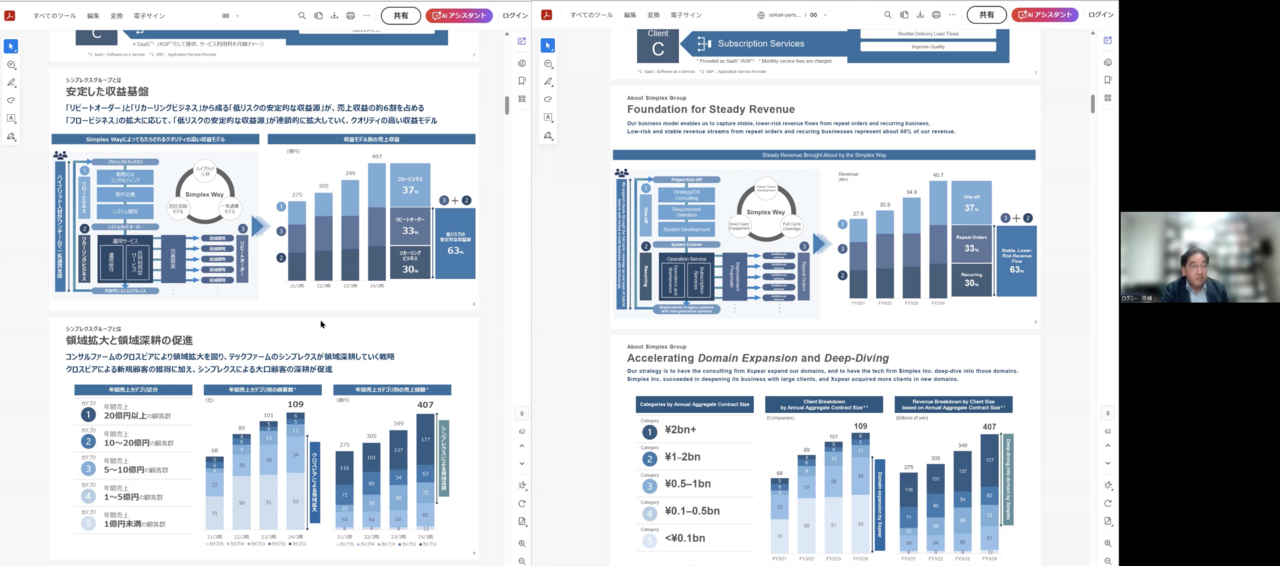The image size is (1280, 566).
Task: Choose the highlighter pen tool in right window
Action: click(x=548, y=82)
